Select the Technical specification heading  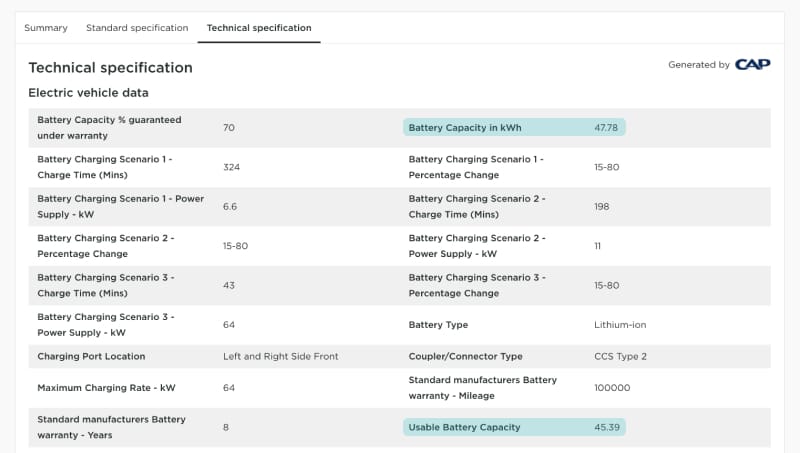tap(110, 67)
